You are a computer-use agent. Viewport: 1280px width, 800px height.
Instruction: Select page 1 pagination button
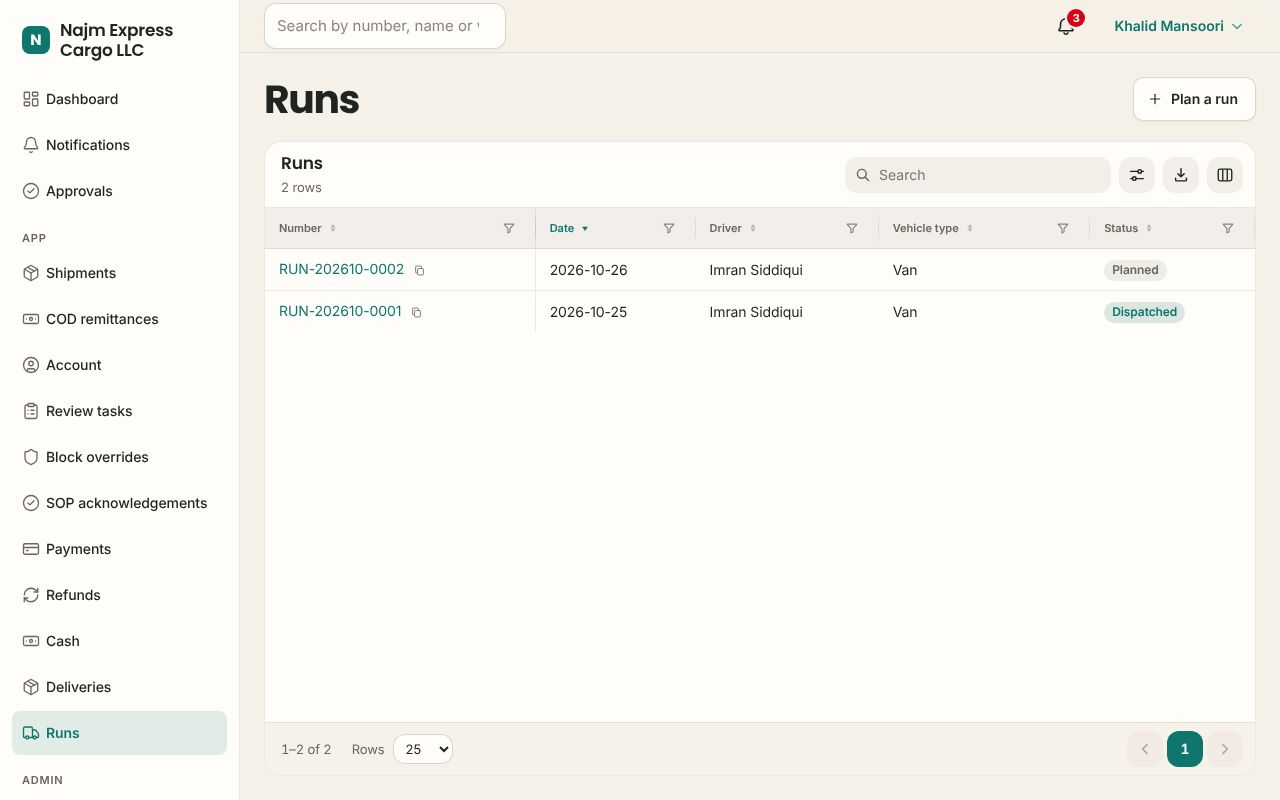1185,749
